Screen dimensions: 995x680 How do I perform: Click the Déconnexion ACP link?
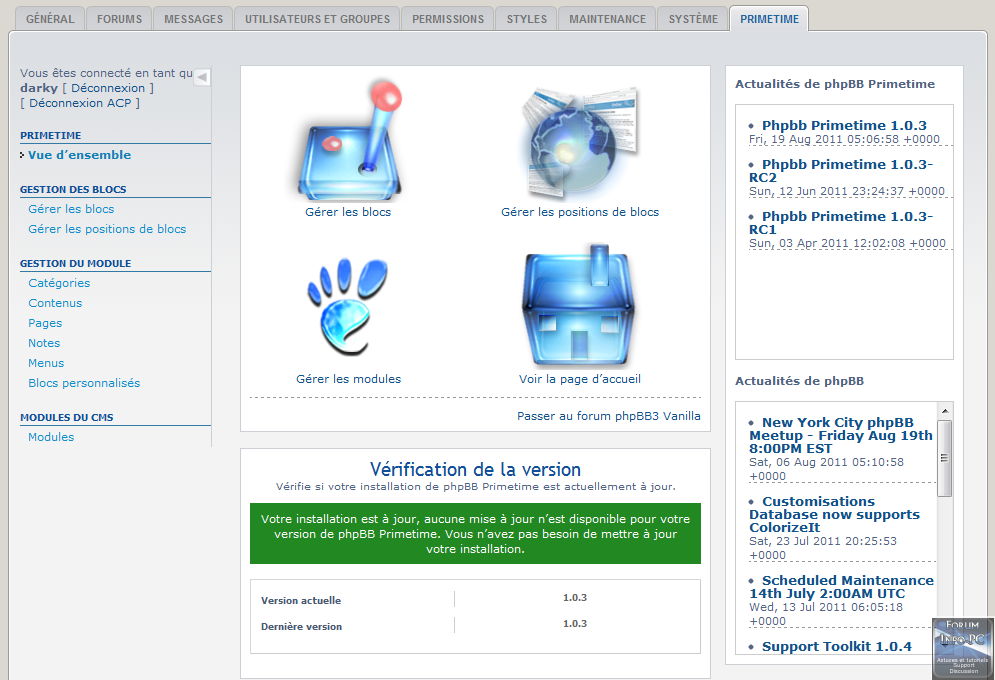click(x=80, y=103)
